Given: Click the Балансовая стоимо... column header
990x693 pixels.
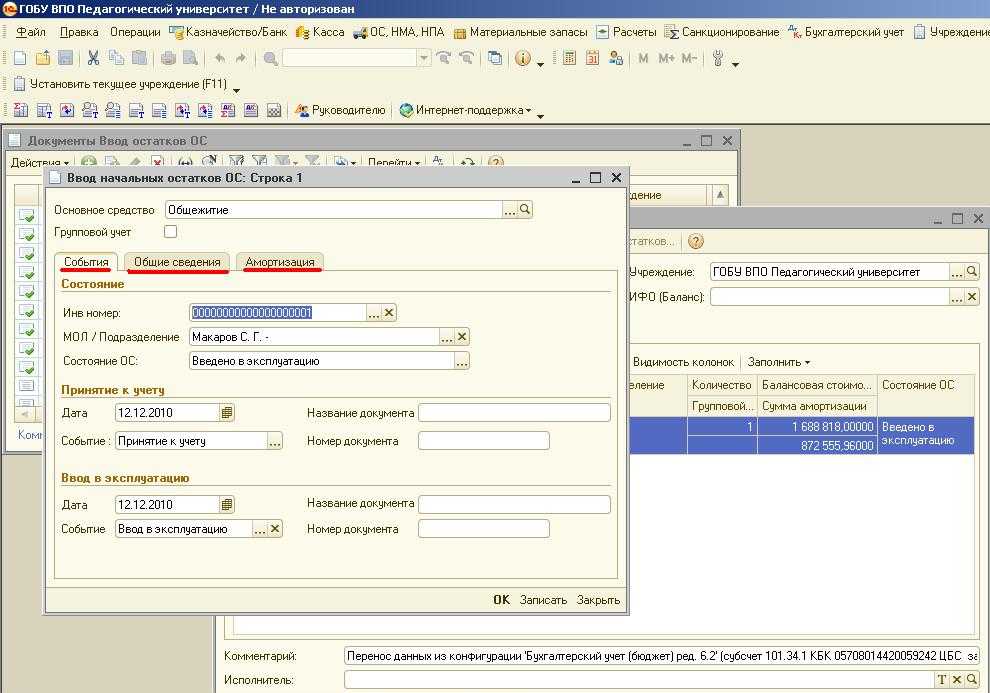Looking at the screenshot, I should click(x=817, y=385).
